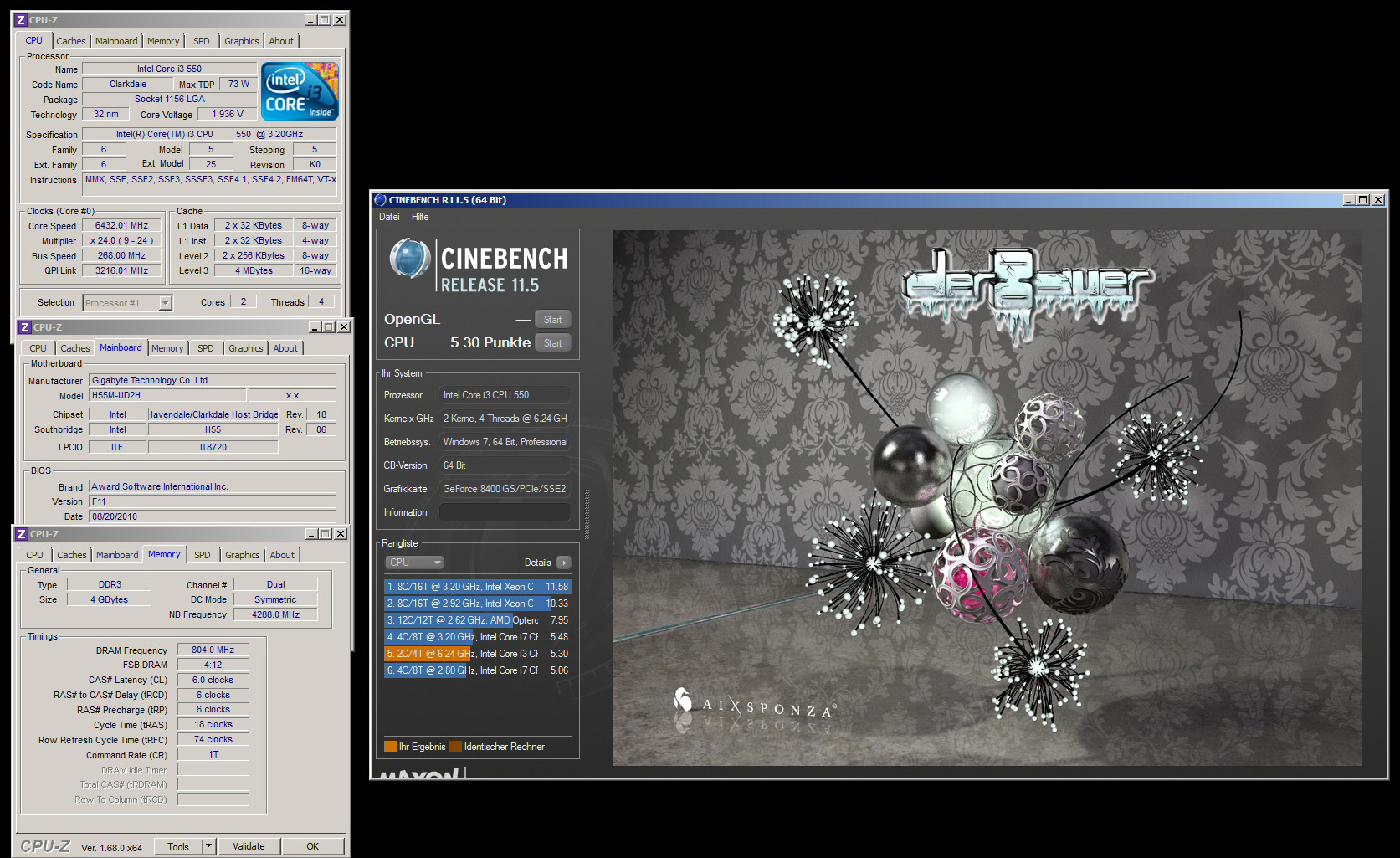Open Caches tab in the topmost CPU-Z window
The height and width of the screenshot is (858, 1400).
click(71, 41)
